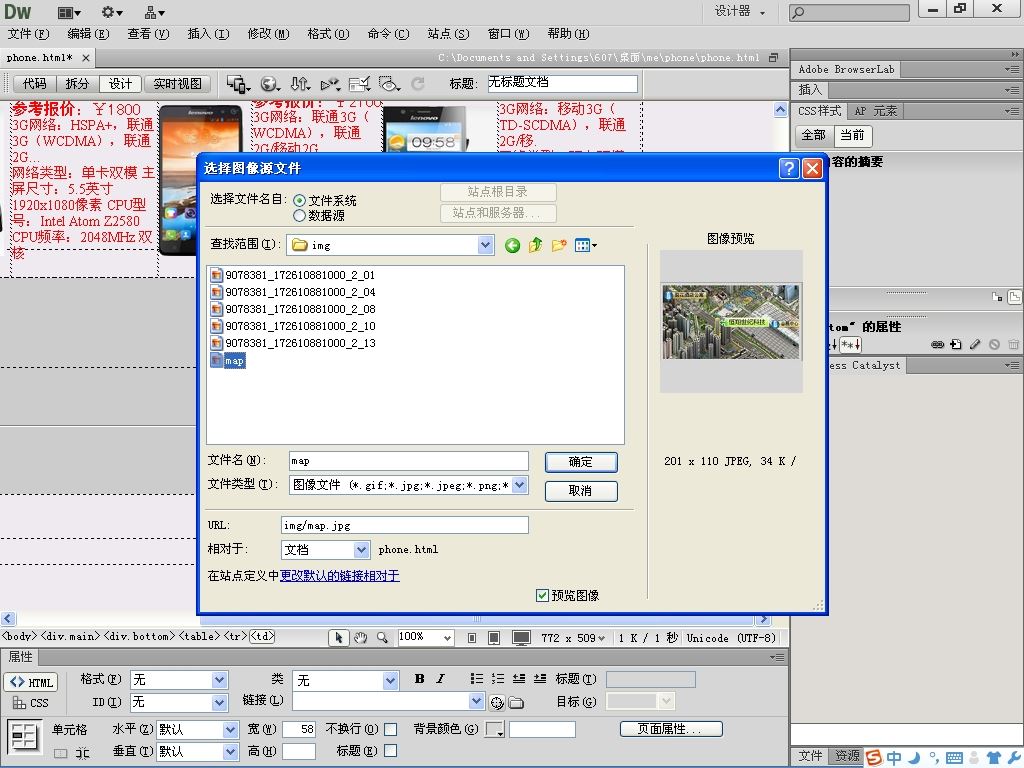Select the 文件系统 radio button
Image resolution: width=1024 pixels, height=768 pixels.
coord(299,200)
